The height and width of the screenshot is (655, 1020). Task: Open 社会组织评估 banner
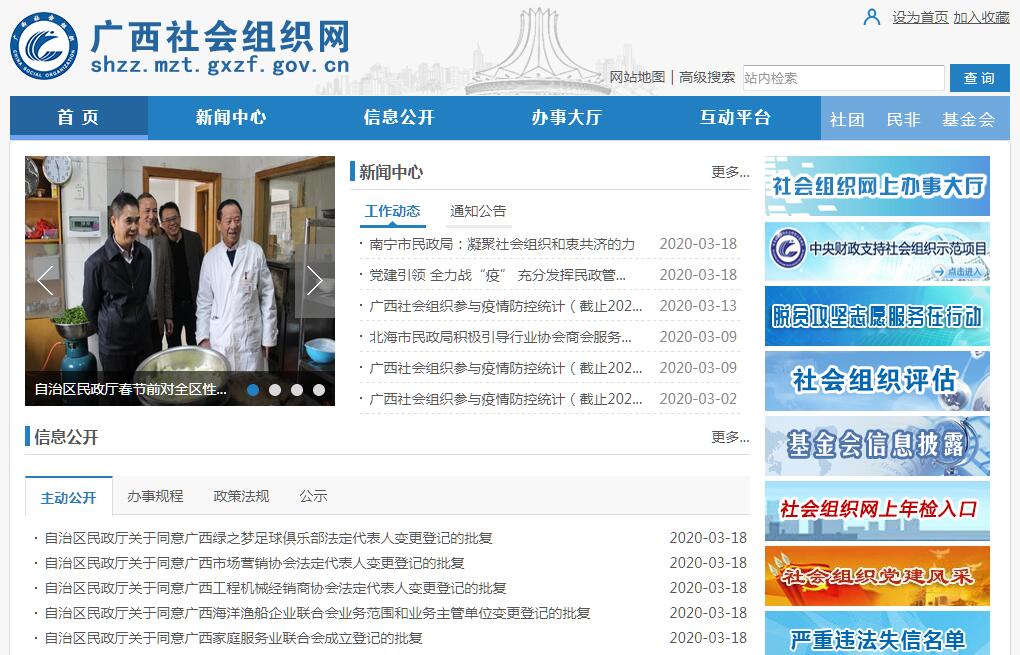(877, 381)
